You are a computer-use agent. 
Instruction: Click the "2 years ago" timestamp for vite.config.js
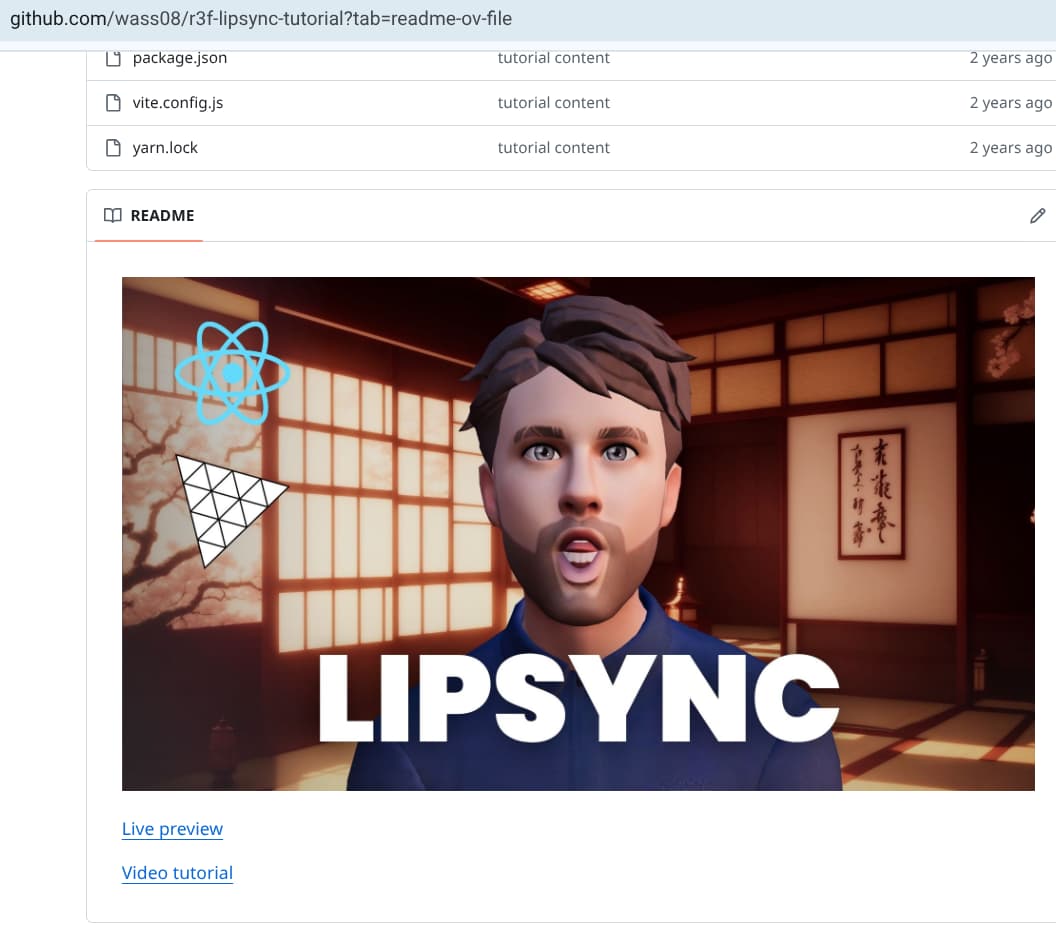1010,103
